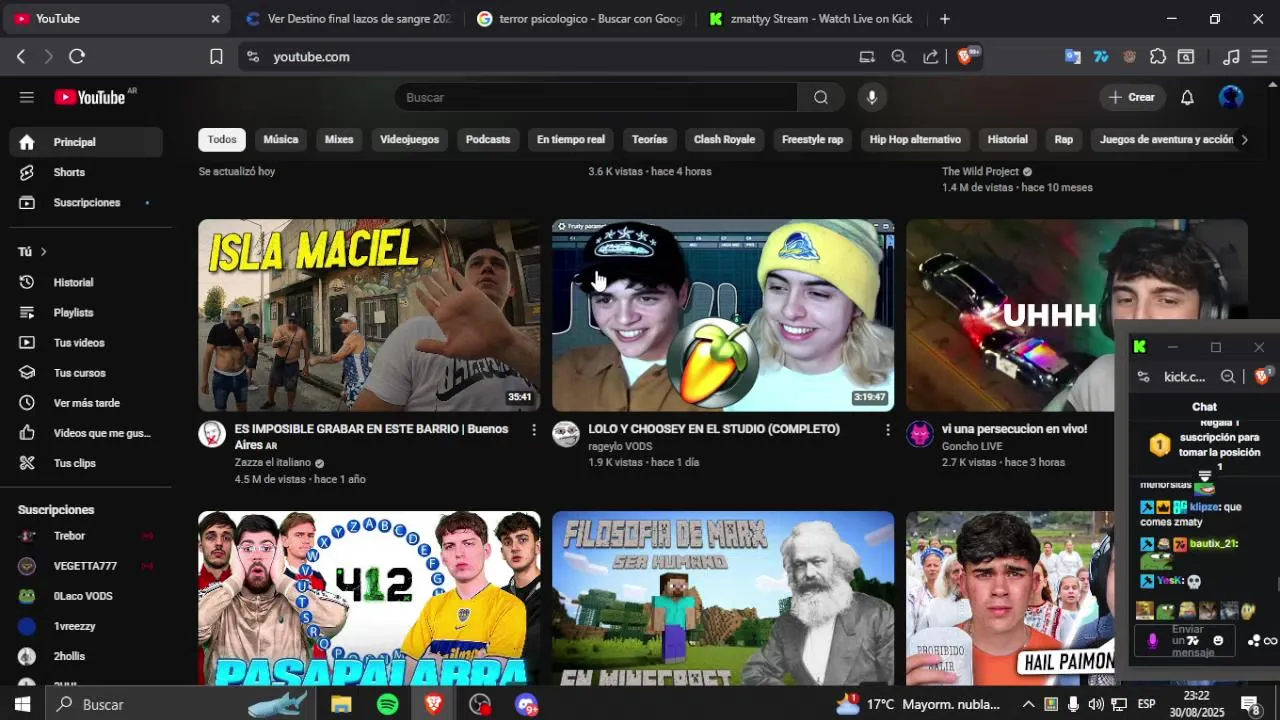Image resolution: width=1280 pixels, height=720 pixels.
Task: Select the Clash Royale filter chip
Action: click(x=724, y=139)
